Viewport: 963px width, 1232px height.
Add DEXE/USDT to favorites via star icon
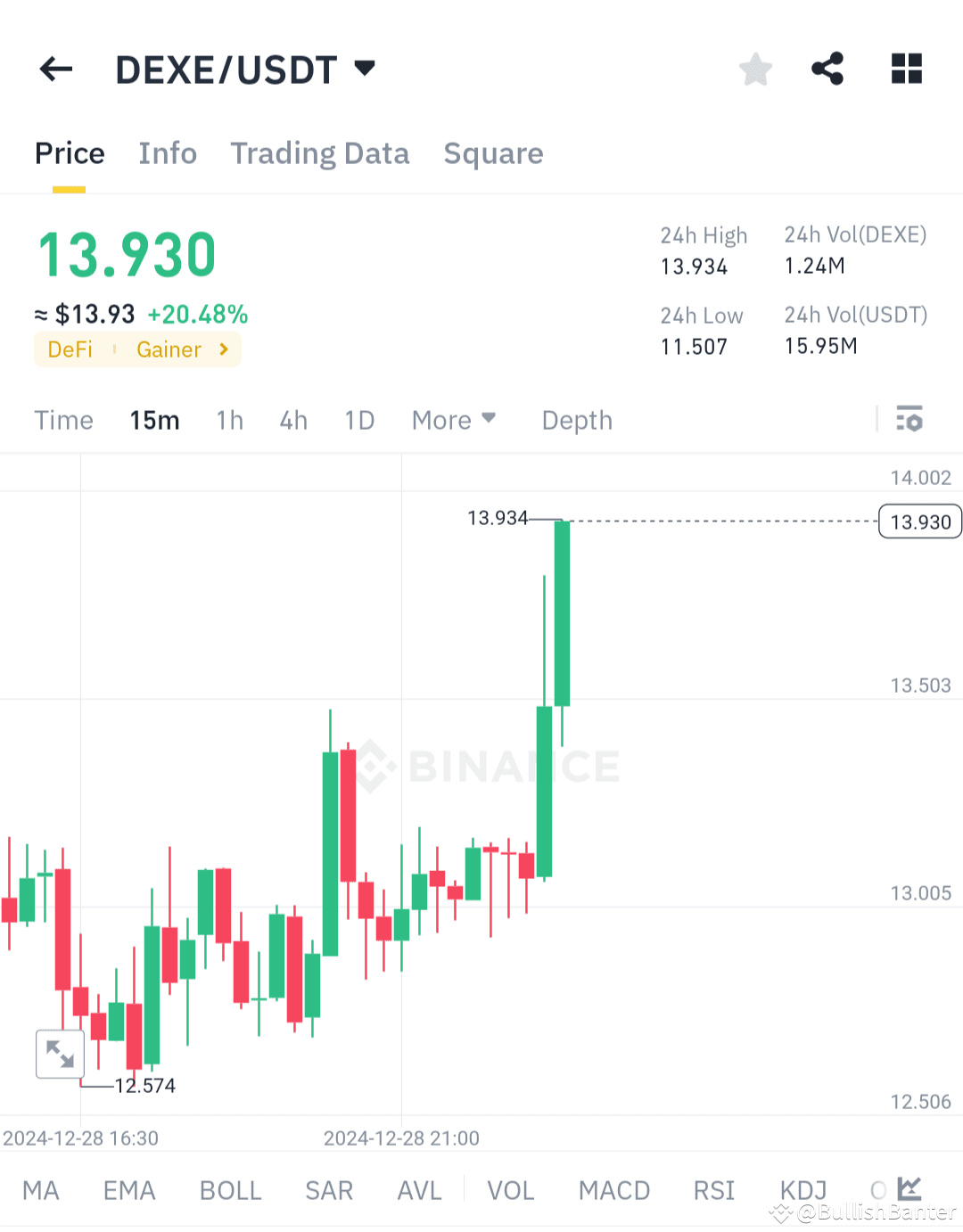tap(755, 69)
